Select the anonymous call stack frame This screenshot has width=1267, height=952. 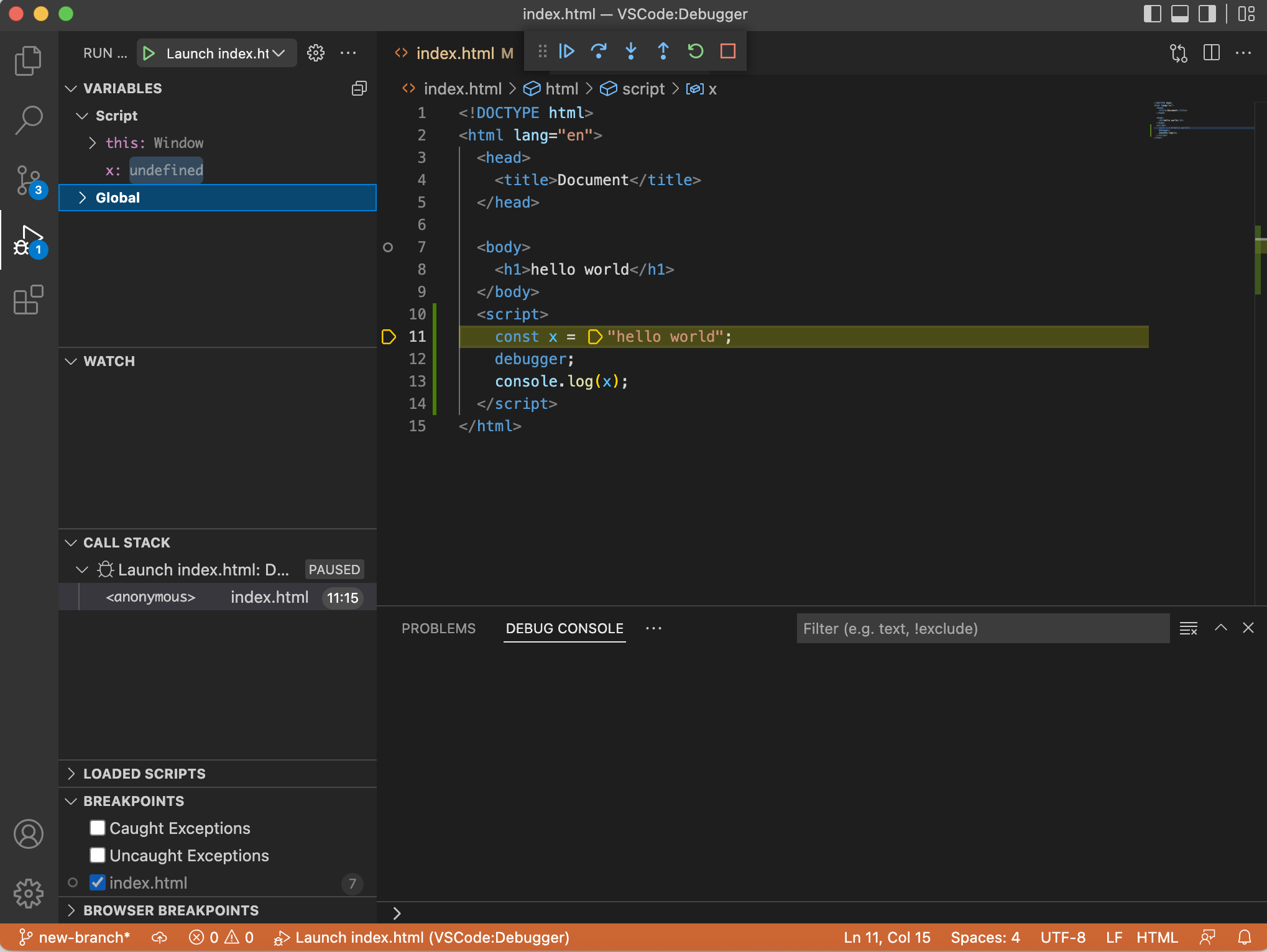pyautogui.click(x=218, y=597)
